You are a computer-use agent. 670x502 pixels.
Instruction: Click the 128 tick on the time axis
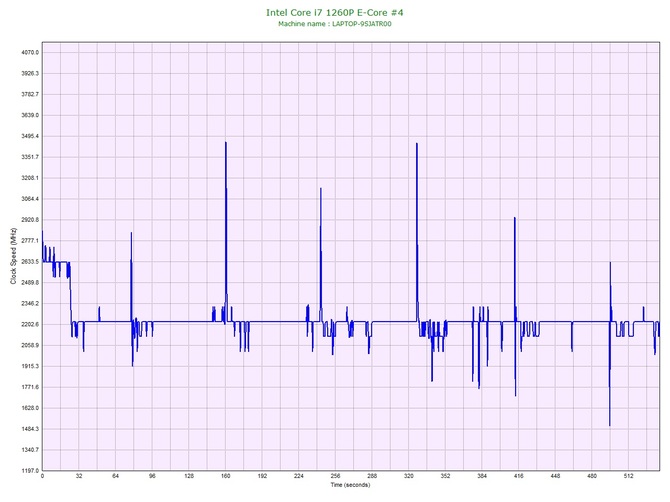click(x=189, y=476)
